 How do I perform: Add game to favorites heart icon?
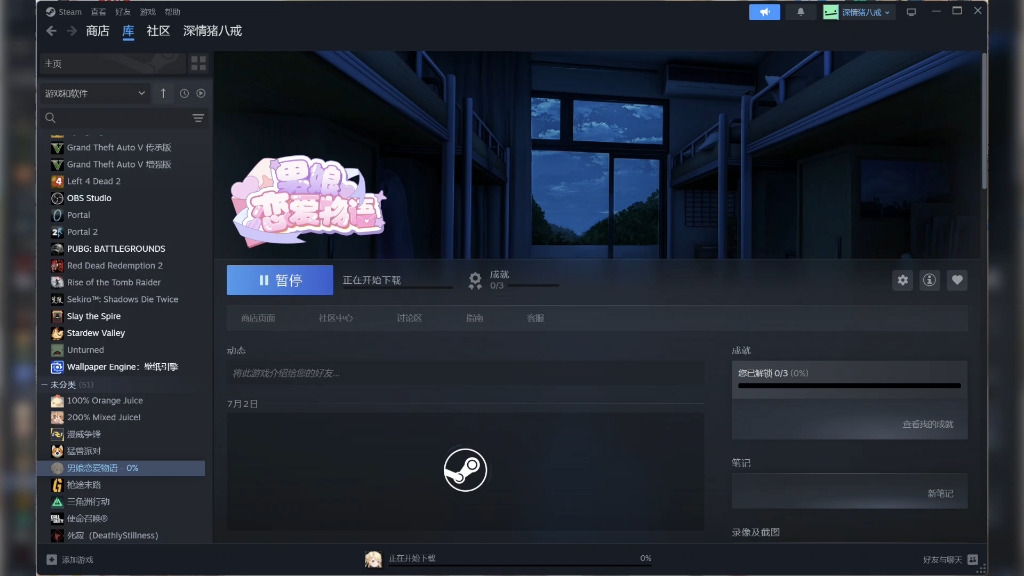point(957,280)
